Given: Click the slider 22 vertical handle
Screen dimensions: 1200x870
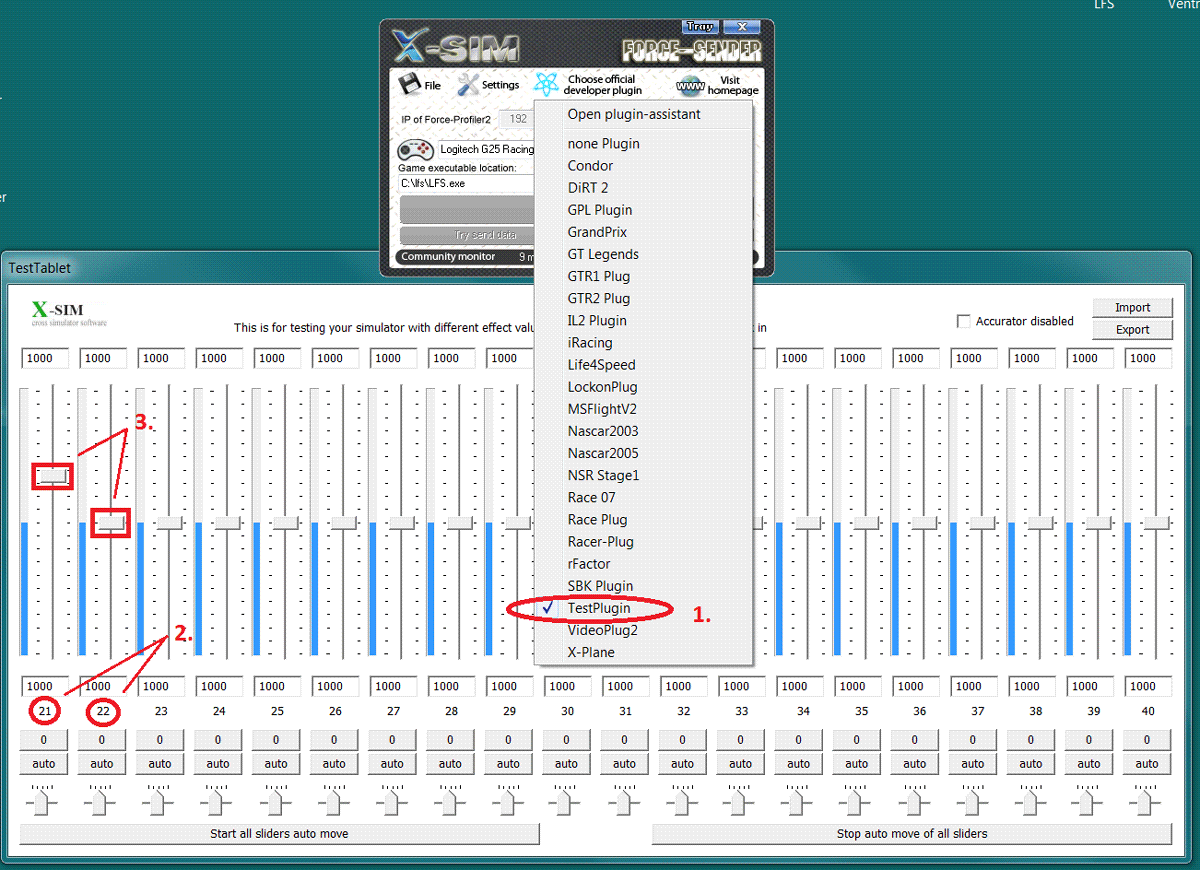Looking at the screenshot, I should click(x=111, y=522).
